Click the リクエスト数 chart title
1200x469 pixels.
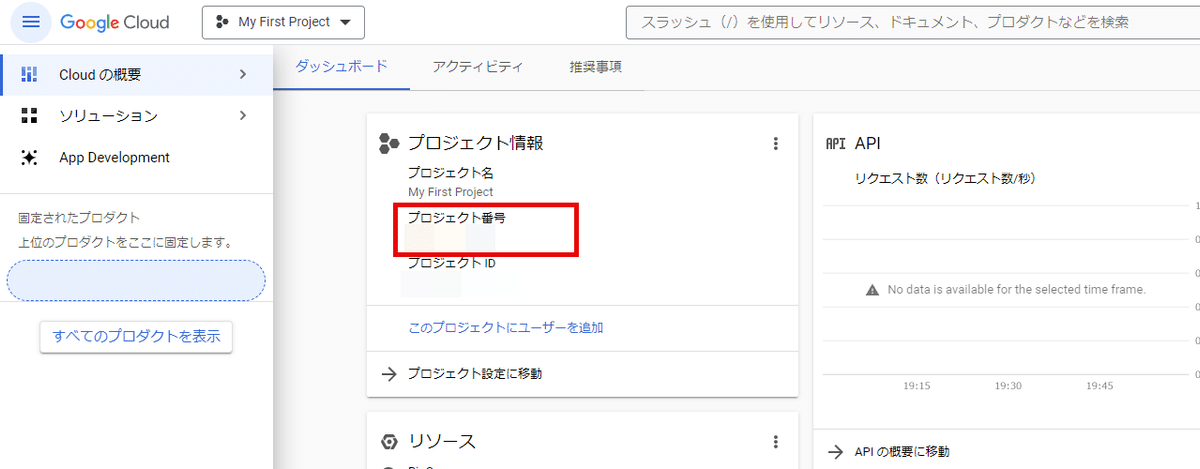(x=944, y=179)
